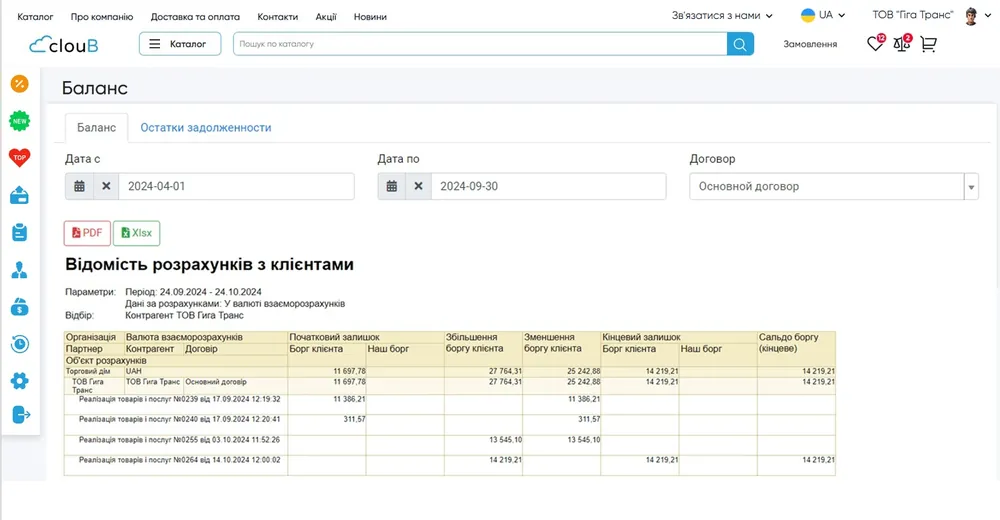Open the UA language selector
Screen dimensions: 1000x520
823,15
